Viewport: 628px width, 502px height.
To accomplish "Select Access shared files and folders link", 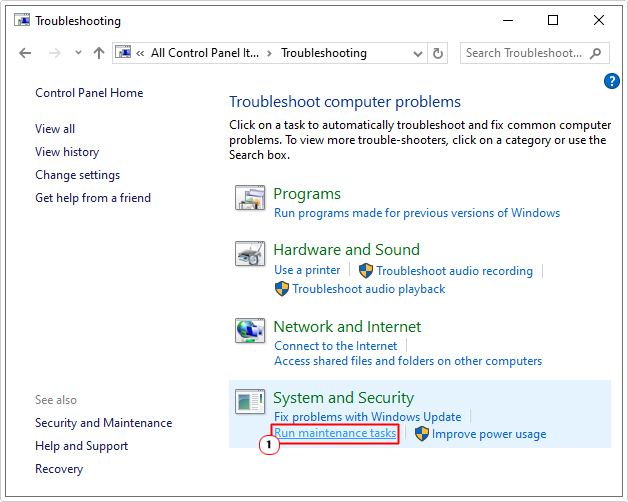I will (x=408, y=361).
